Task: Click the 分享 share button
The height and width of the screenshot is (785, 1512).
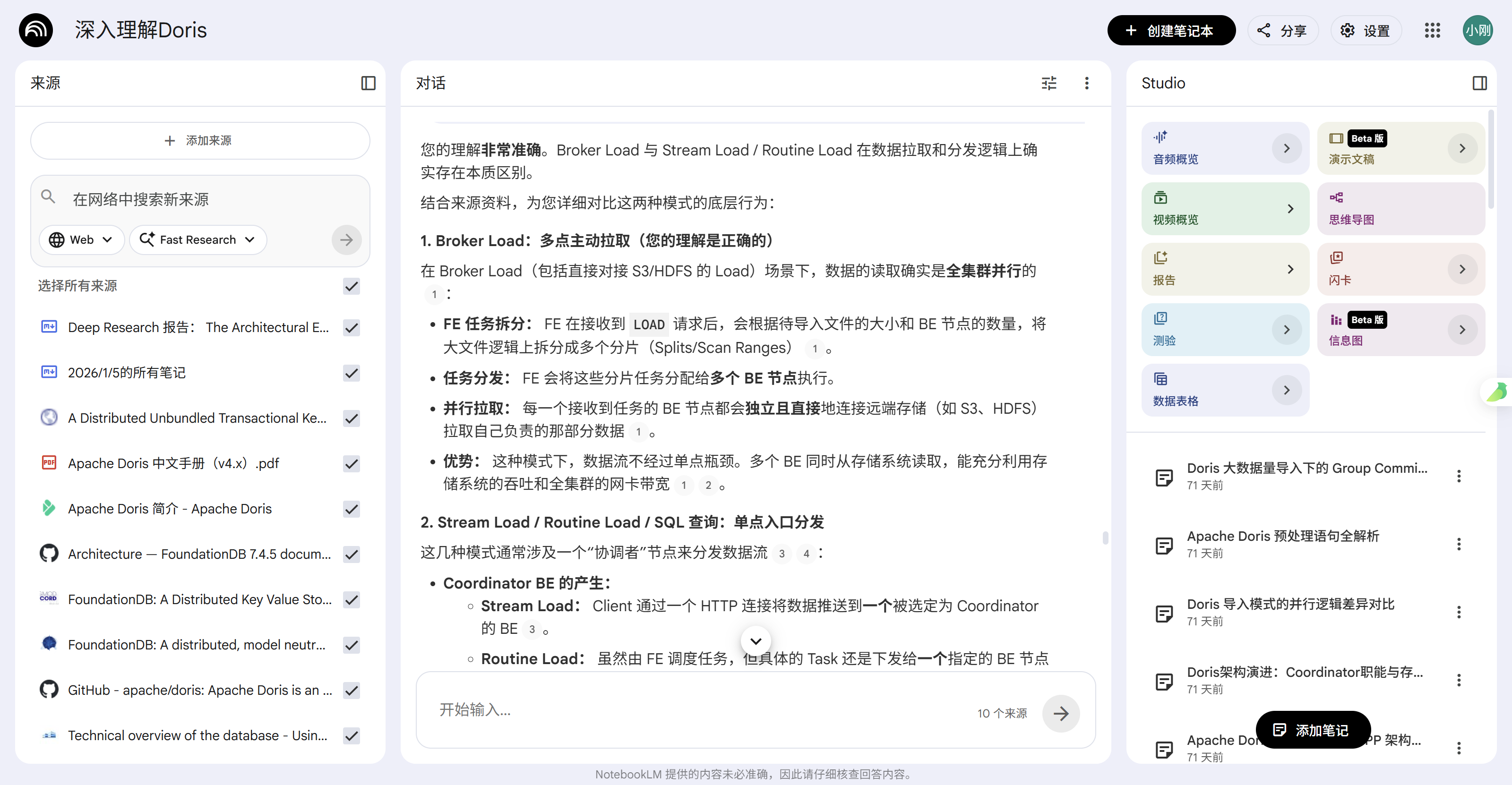Action: coord(1282,31)
